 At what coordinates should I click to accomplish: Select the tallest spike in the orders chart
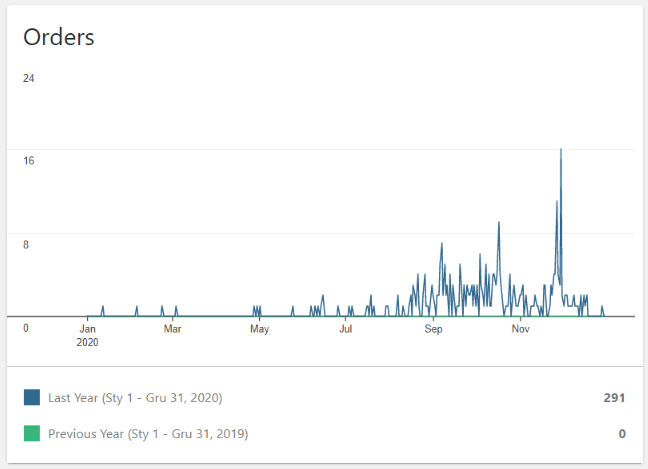560,150
